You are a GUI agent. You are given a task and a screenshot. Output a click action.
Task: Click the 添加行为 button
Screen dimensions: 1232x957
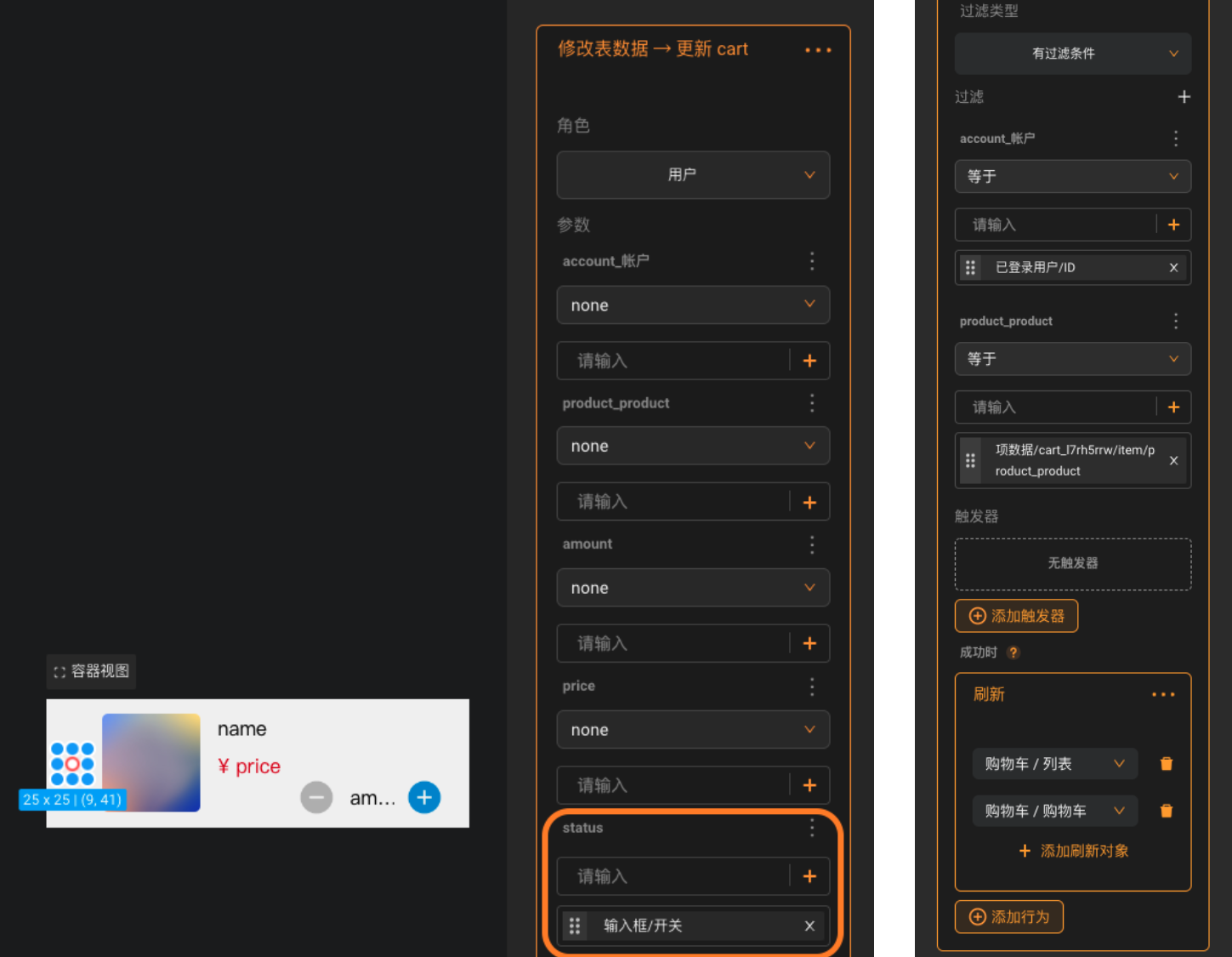[x=1008, y=917]
